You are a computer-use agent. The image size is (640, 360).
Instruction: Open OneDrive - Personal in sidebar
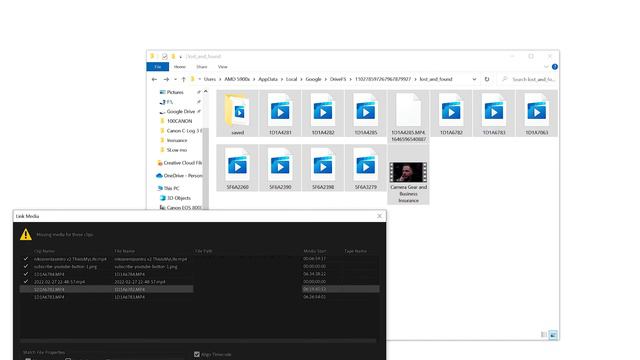pyautogui.click(x=180, y=176)
